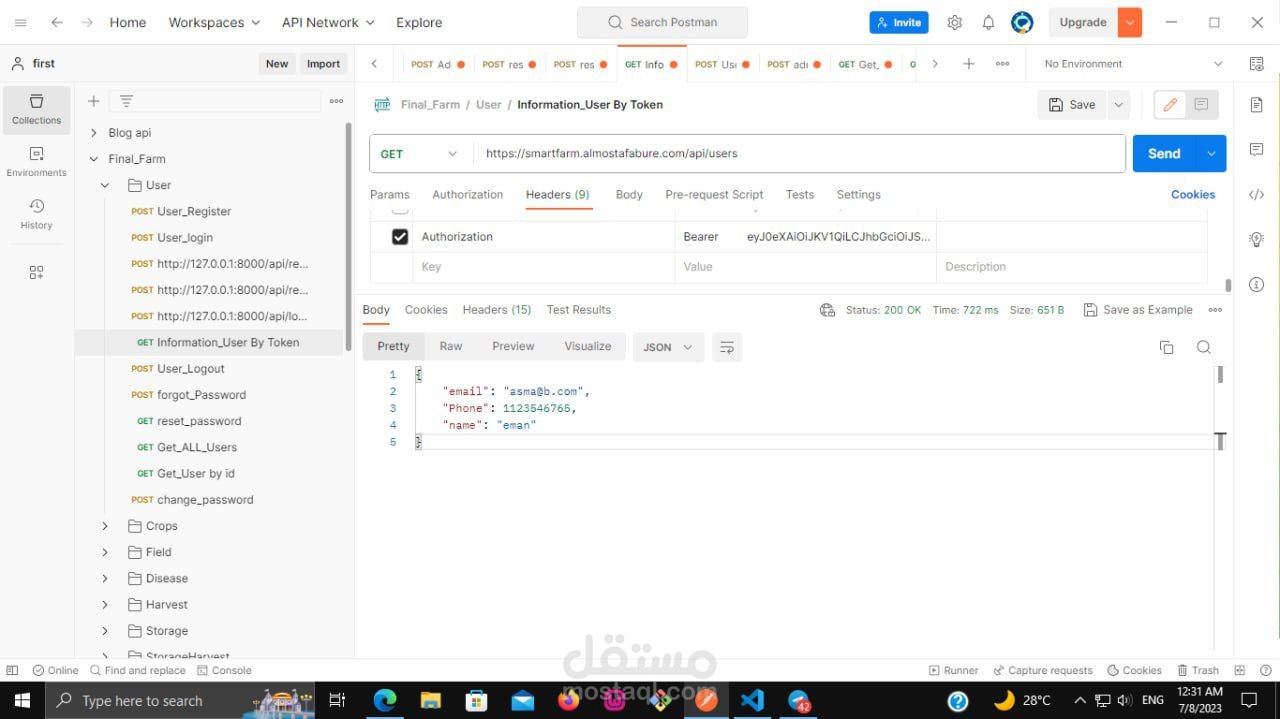The width and height of the screenshot is (1280, 719).
Task: Go forward with the right arrow
Action: [87, 22]
